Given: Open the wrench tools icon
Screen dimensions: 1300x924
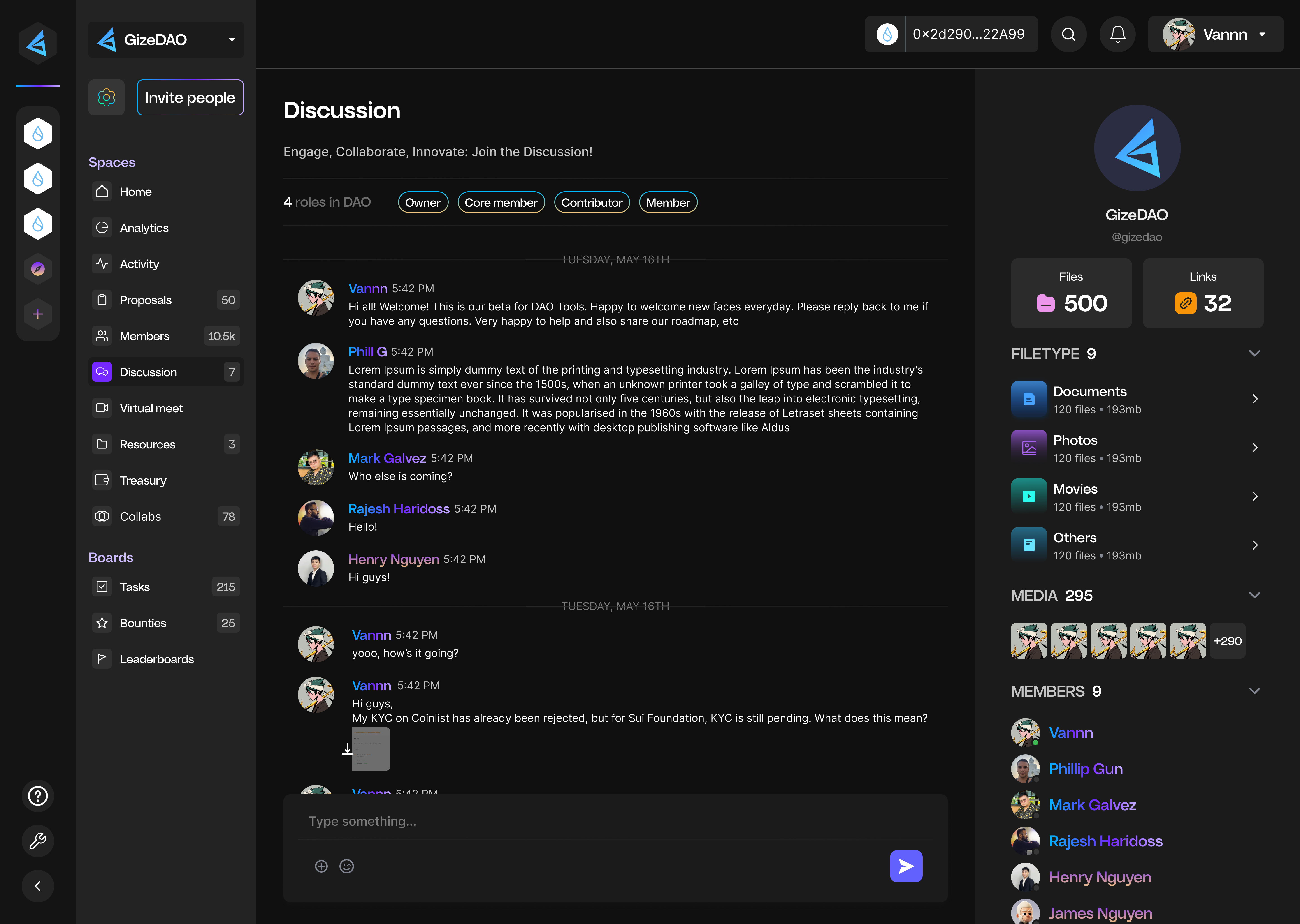Looking at the screenshot, I should pyautogui.click(x=37, y=841).
